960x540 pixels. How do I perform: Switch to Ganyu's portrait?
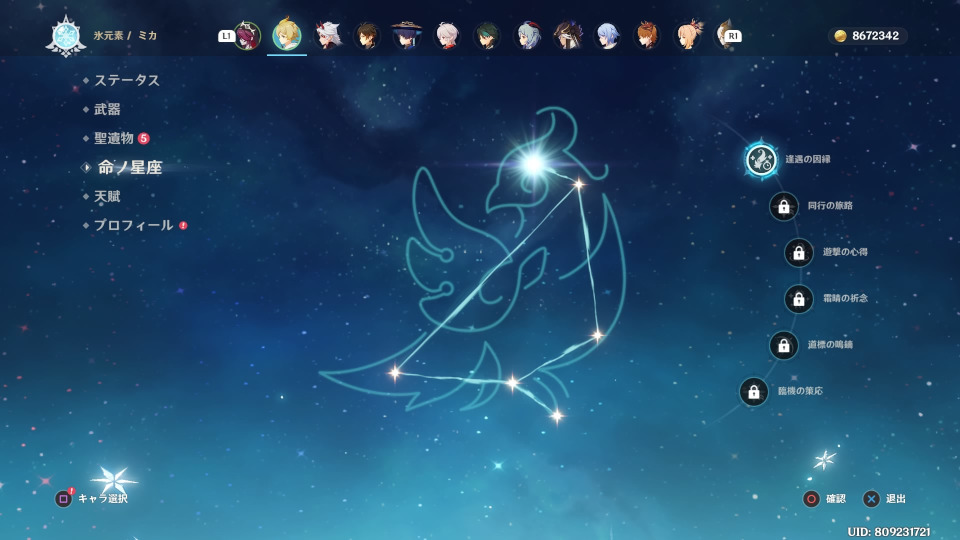click(528, 36)
